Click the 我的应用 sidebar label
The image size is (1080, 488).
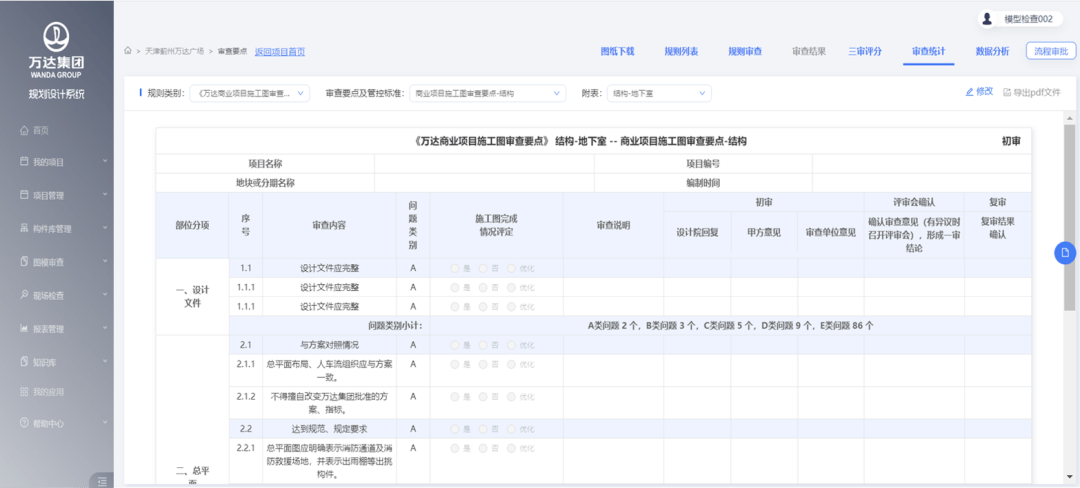[48, 392]
